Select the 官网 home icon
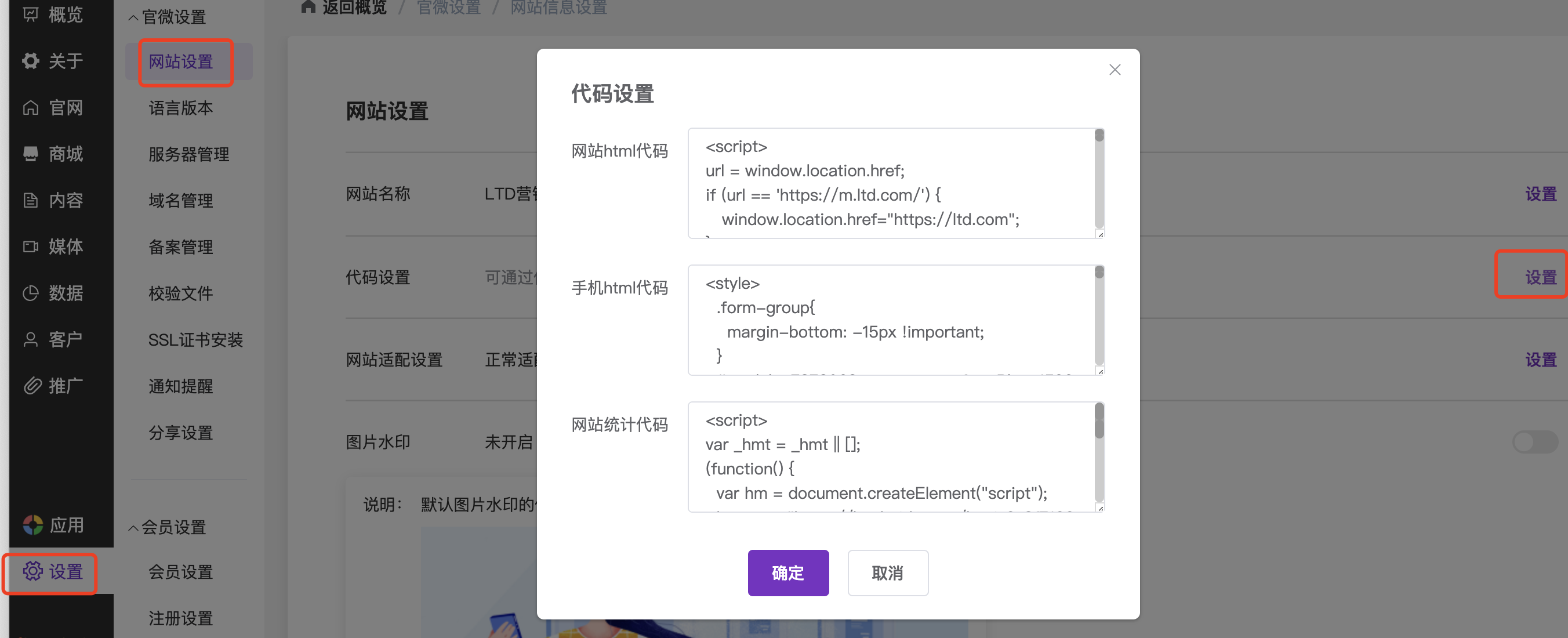 pos(30,108)
